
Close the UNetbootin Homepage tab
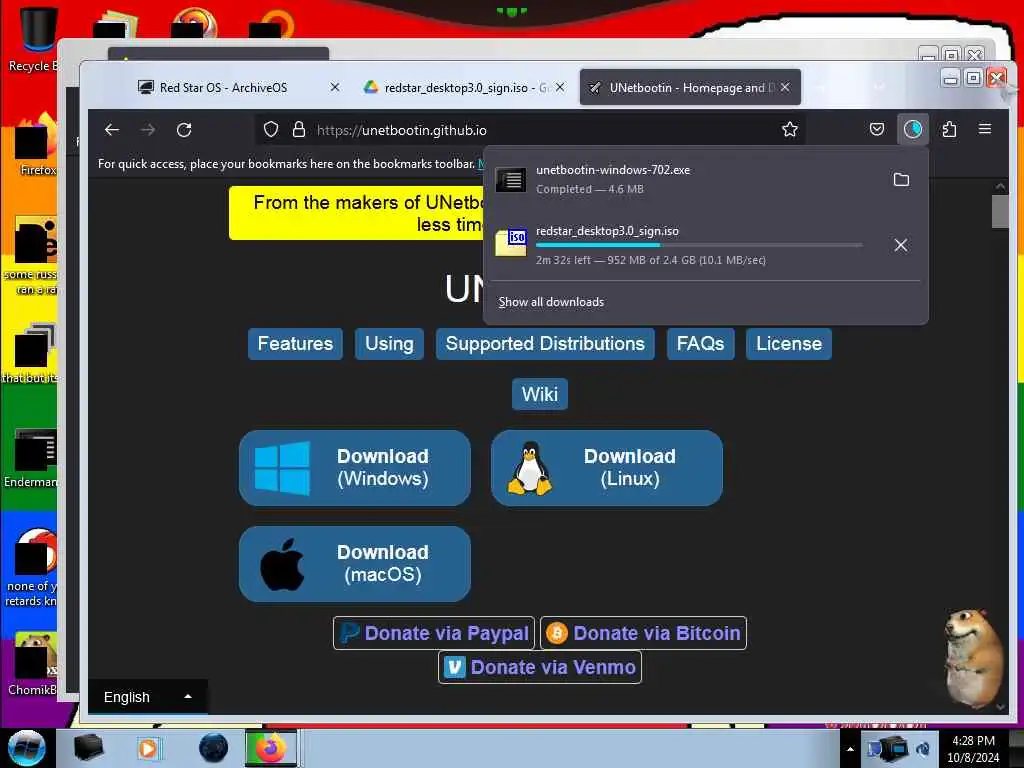785,87
